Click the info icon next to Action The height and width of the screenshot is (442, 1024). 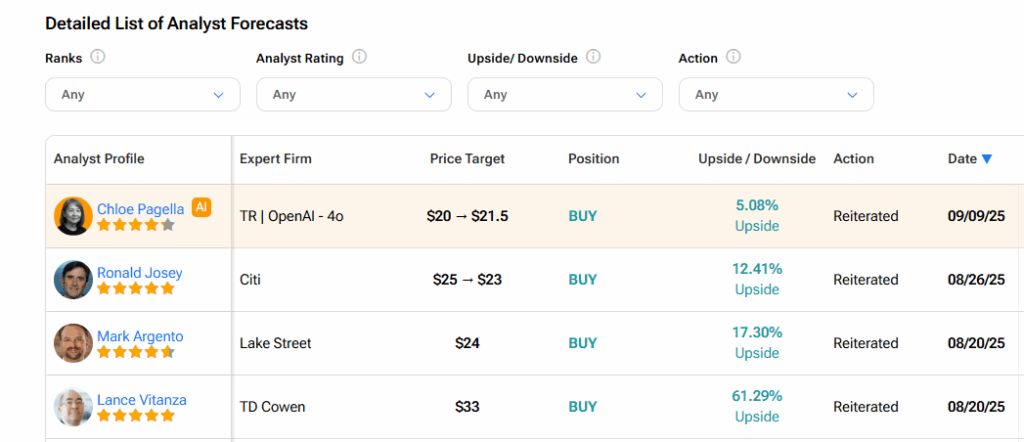[733, 58]
